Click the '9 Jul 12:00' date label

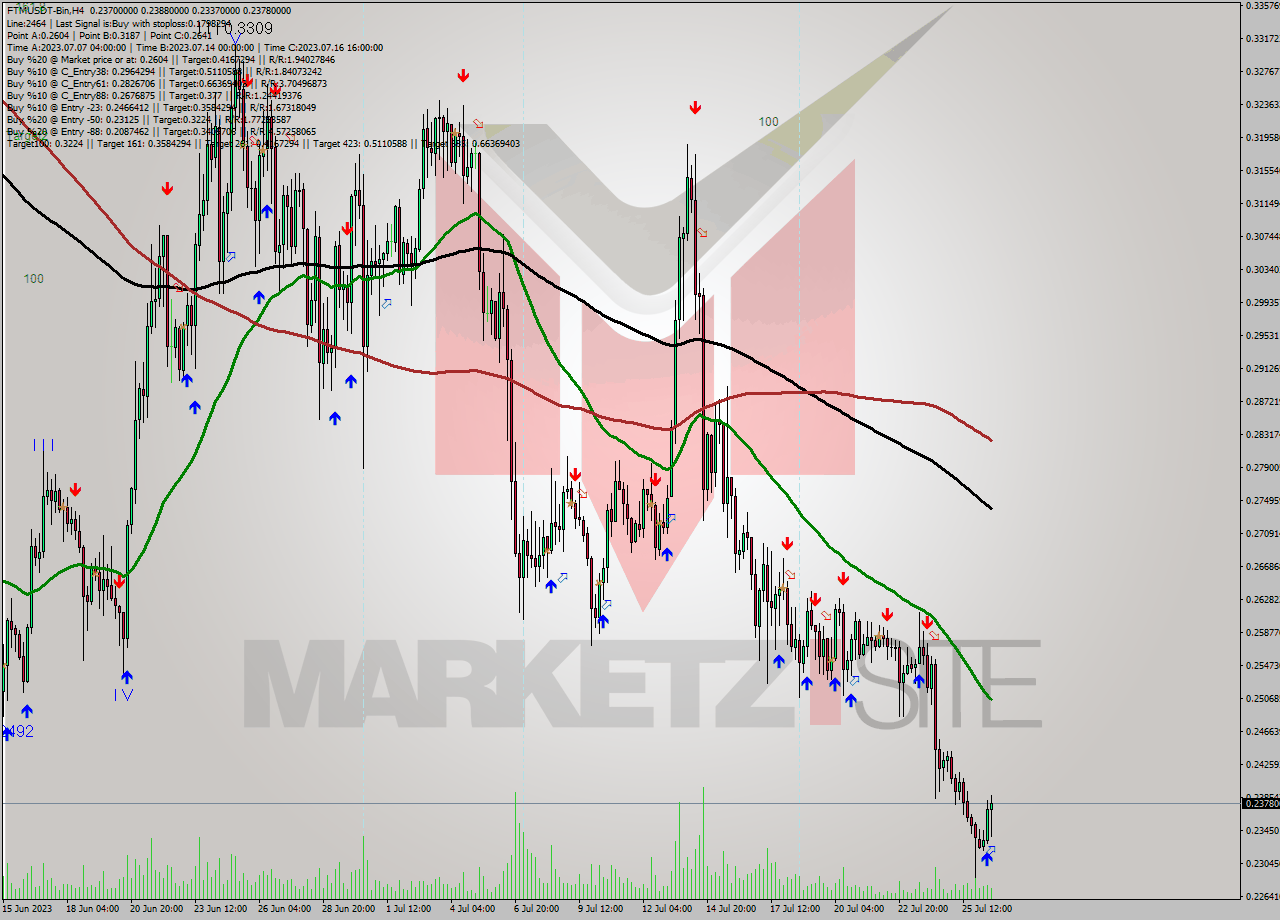click(599, 908)
